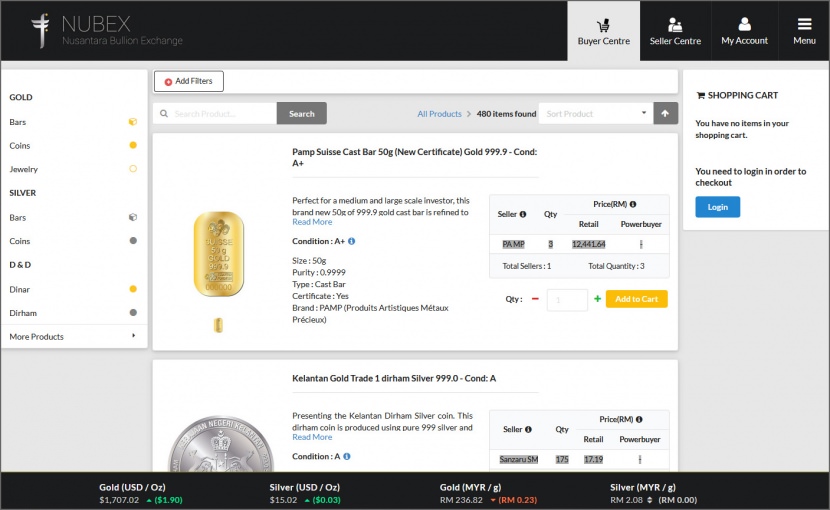Click the grey coin icon beside Silver Coins
Image resolution: width=830 pixels, height=510 pixels.
pos(133,240)
